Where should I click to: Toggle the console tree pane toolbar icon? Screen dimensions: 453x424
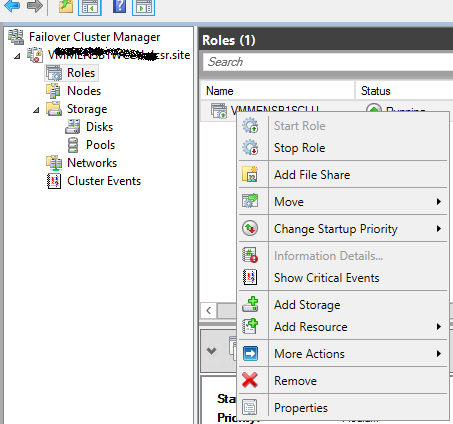pos(90,7)
